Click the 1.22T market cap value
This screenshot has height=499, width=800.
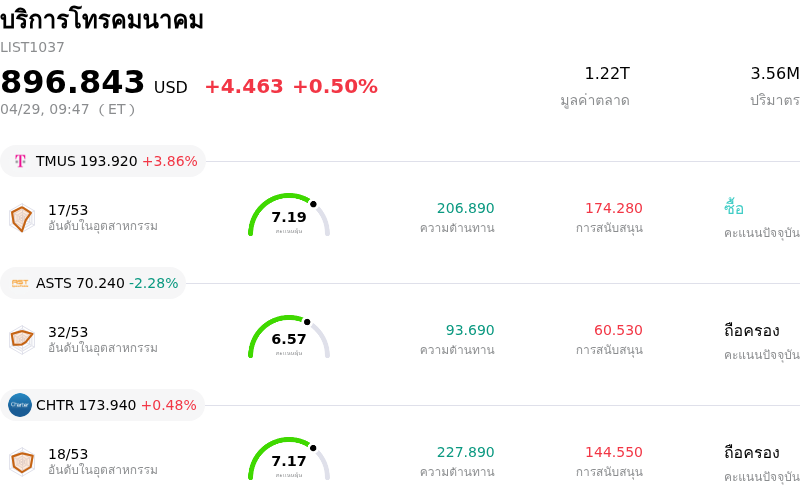[607, 73]
